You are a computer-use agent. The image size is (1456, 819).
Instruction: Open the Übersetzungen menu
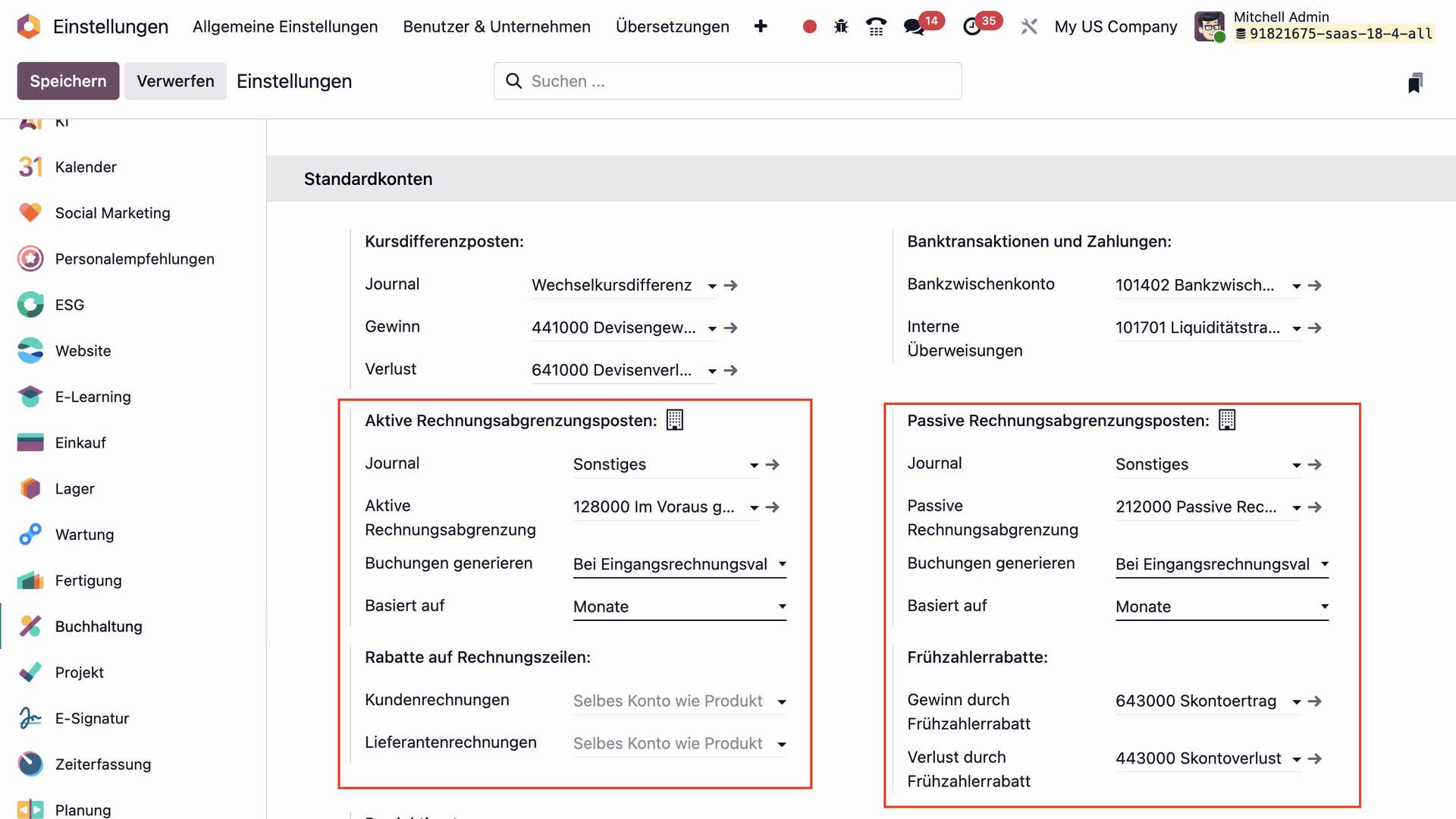tap(672, 27)
